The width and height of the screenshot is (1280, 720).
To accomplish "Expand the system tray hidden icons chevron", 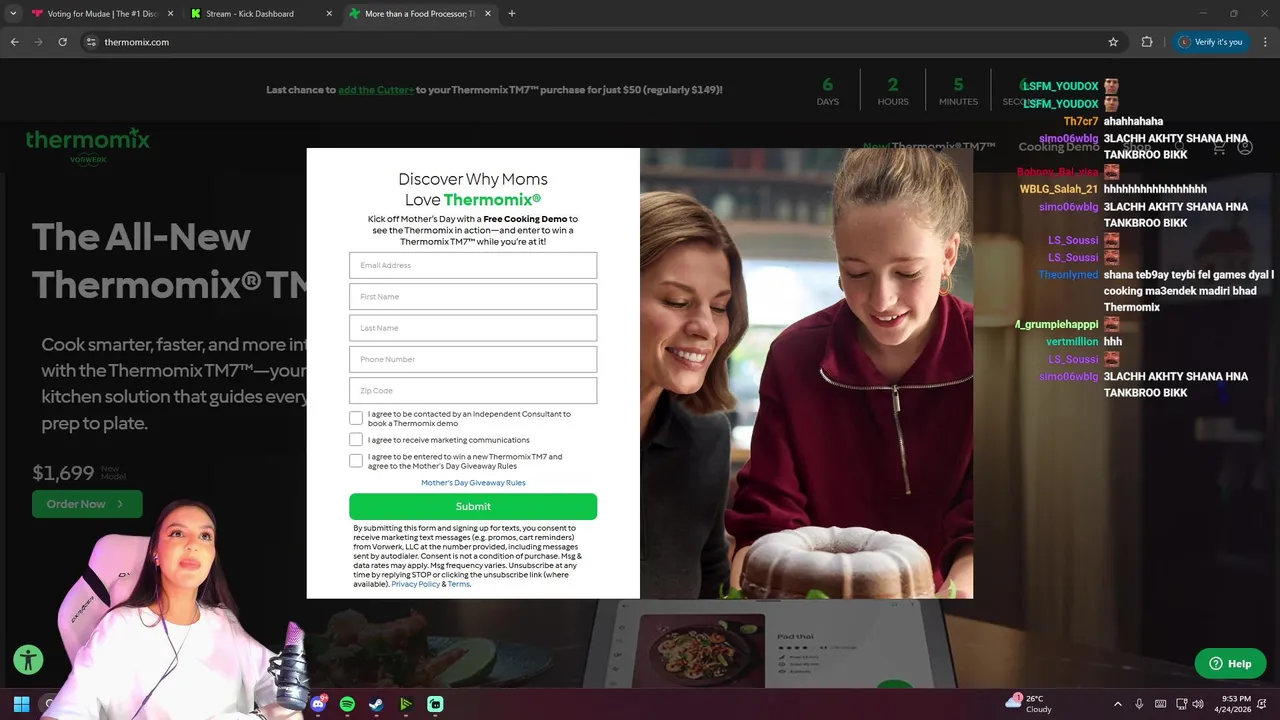I will (1118, 704).
